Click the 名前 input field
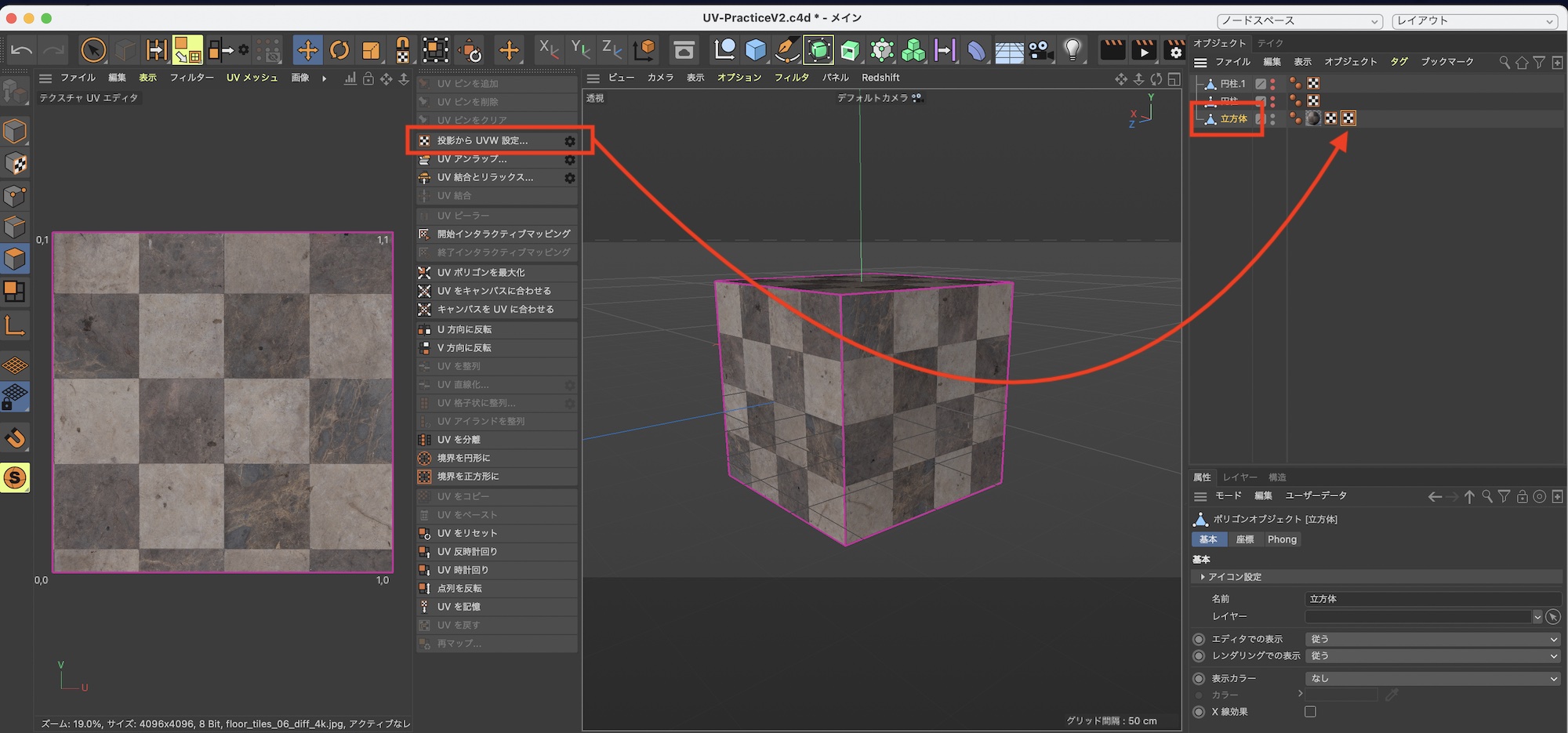1568x733 pixels. point(1432,599)
